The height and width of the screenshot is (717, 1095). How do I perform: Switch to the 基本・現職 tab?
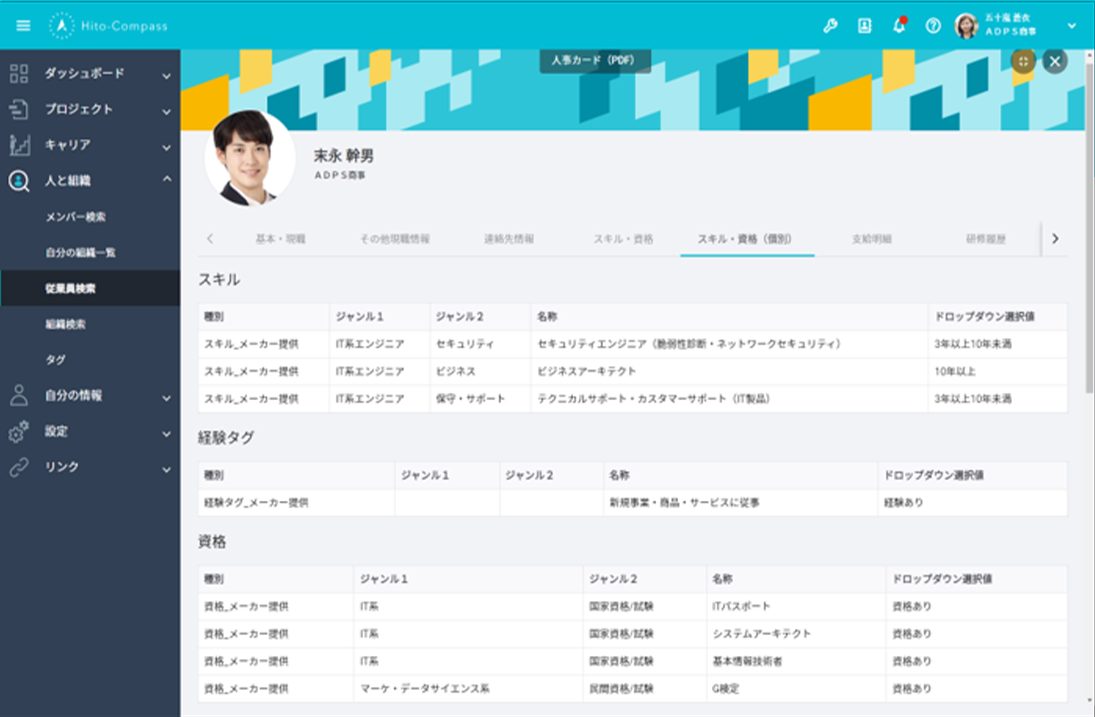280,239
